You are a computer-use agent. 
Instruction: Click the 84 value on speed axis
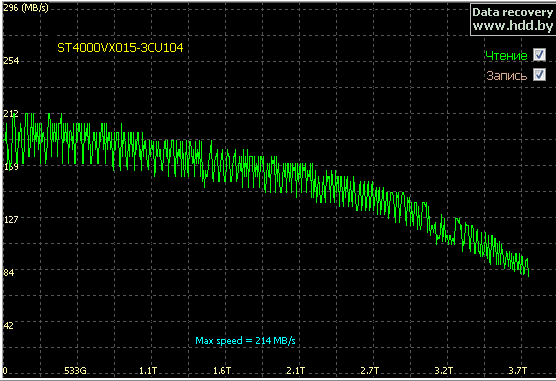9,272
